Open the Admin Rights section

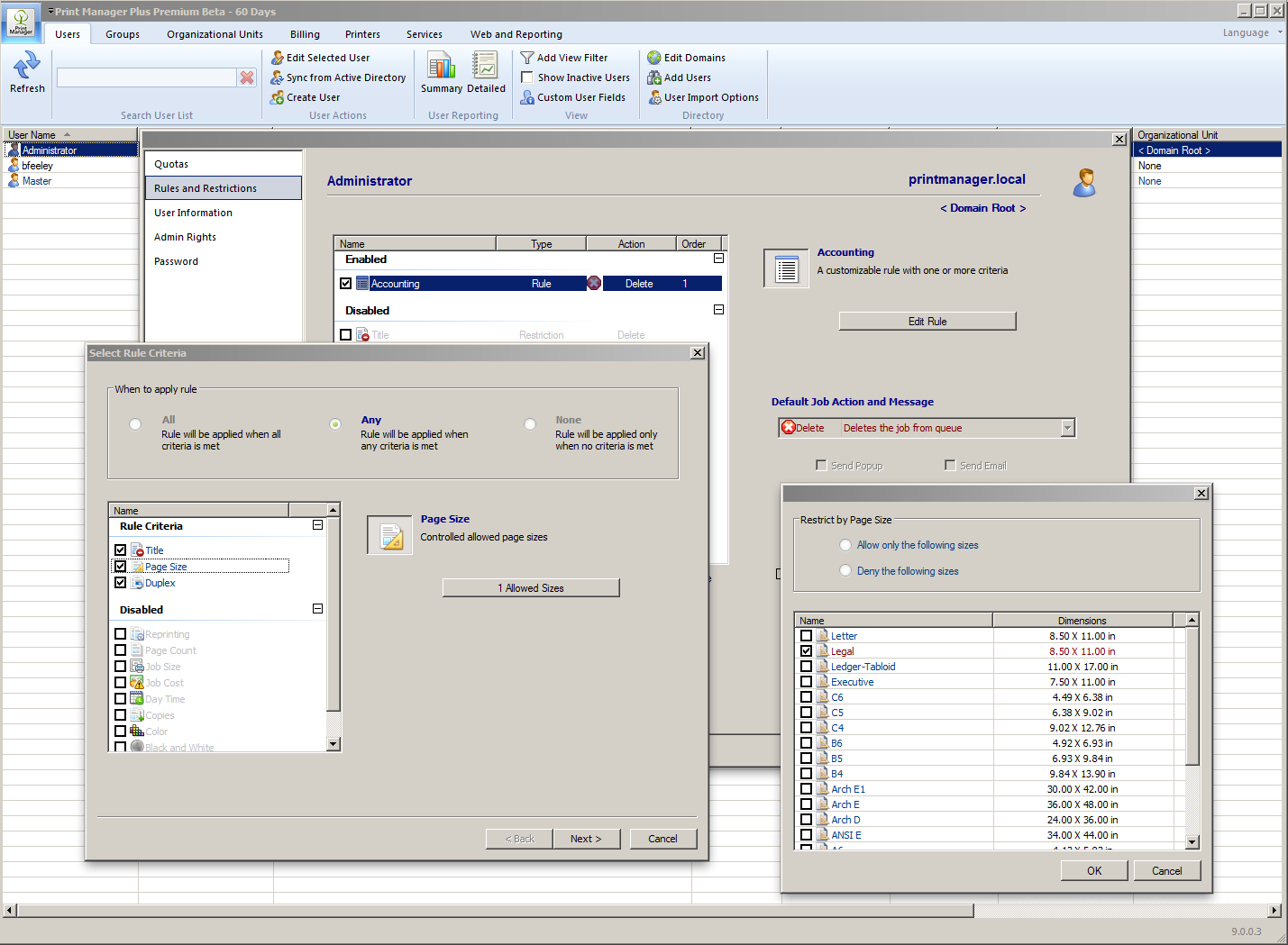(224, 237)
